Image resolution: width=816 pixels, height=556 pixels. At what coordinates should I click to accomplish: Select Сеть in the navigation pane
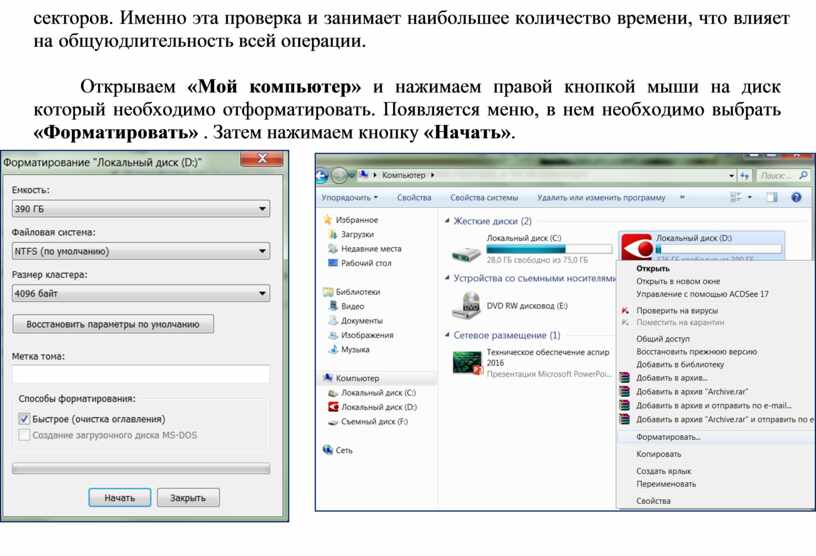343,450
